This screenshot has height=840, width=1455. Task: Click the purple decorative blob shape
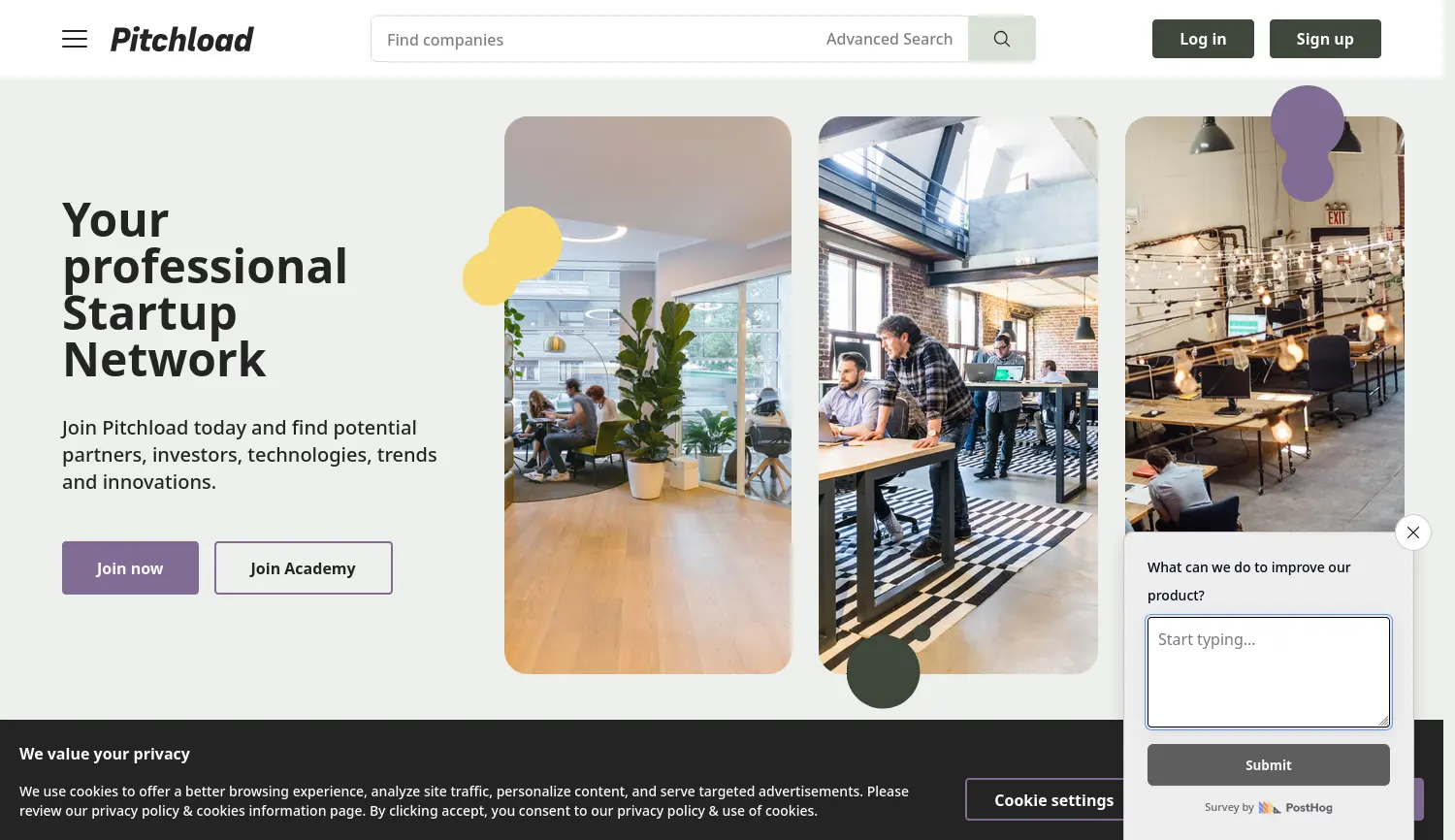coord(1308,143)
